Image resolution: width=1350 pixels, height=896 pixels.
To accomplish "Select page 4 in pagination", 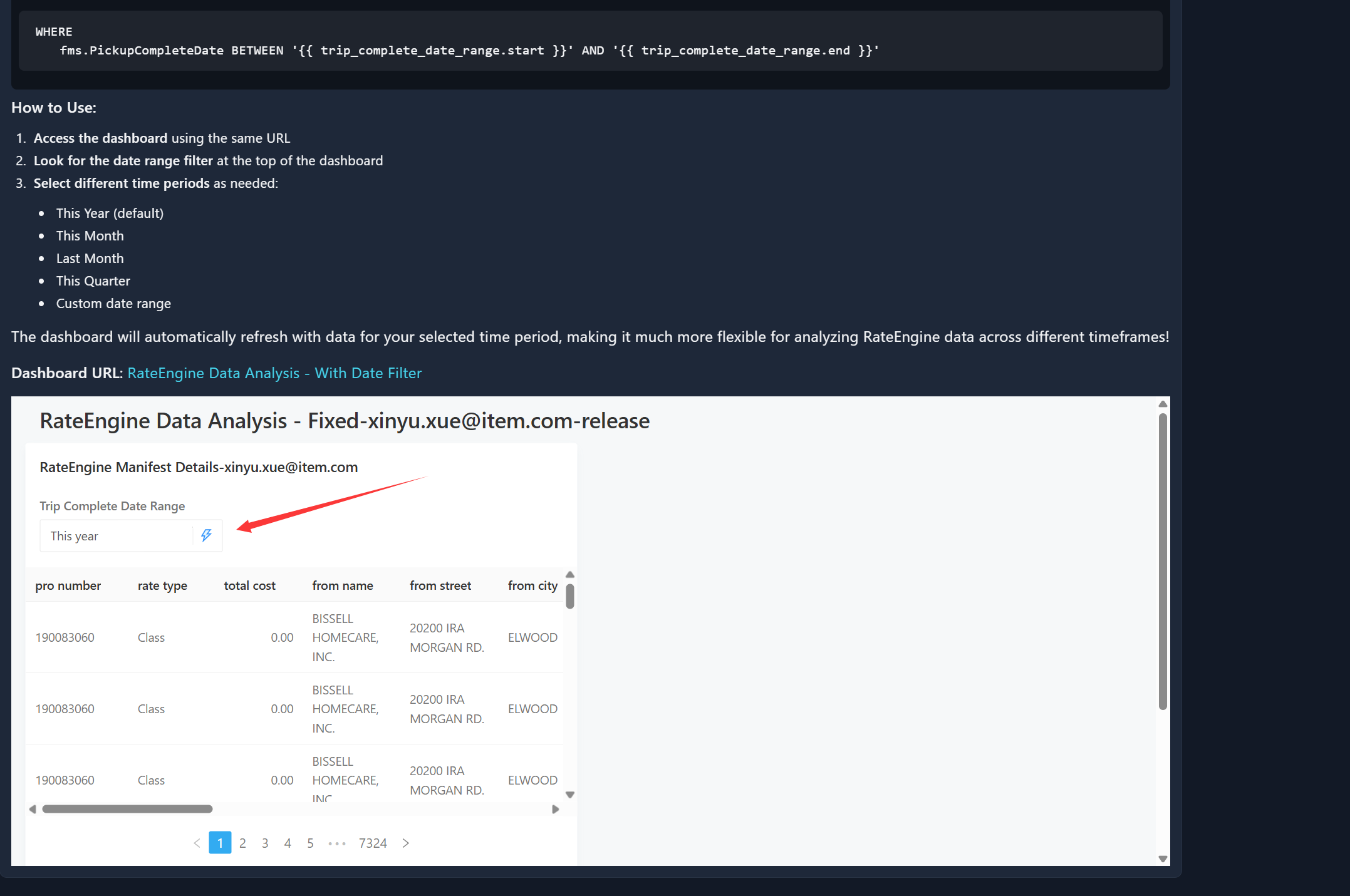I will [288, 843].
